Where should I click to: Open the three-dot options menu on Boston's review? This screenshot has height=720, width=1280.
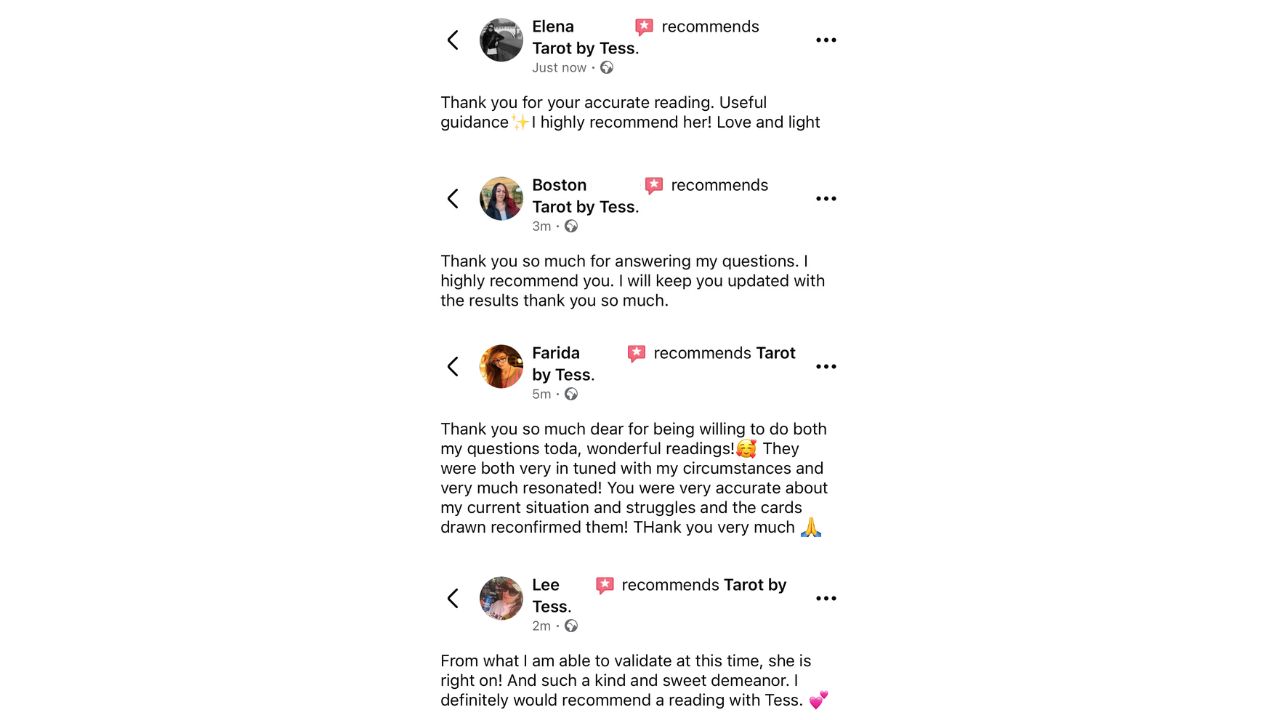[826, 199]
